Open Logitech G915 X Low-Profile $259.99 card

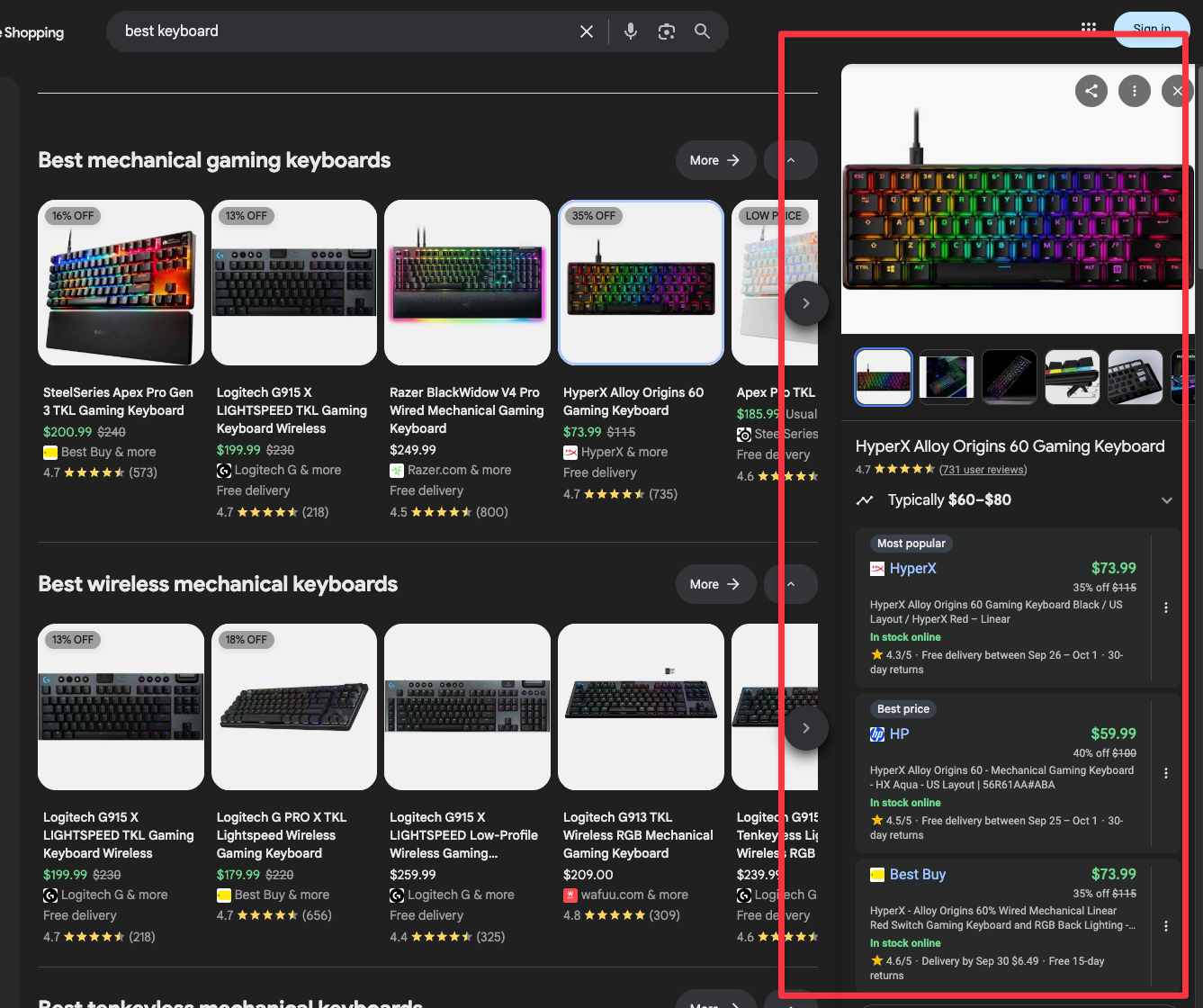[x=467, y=706]
